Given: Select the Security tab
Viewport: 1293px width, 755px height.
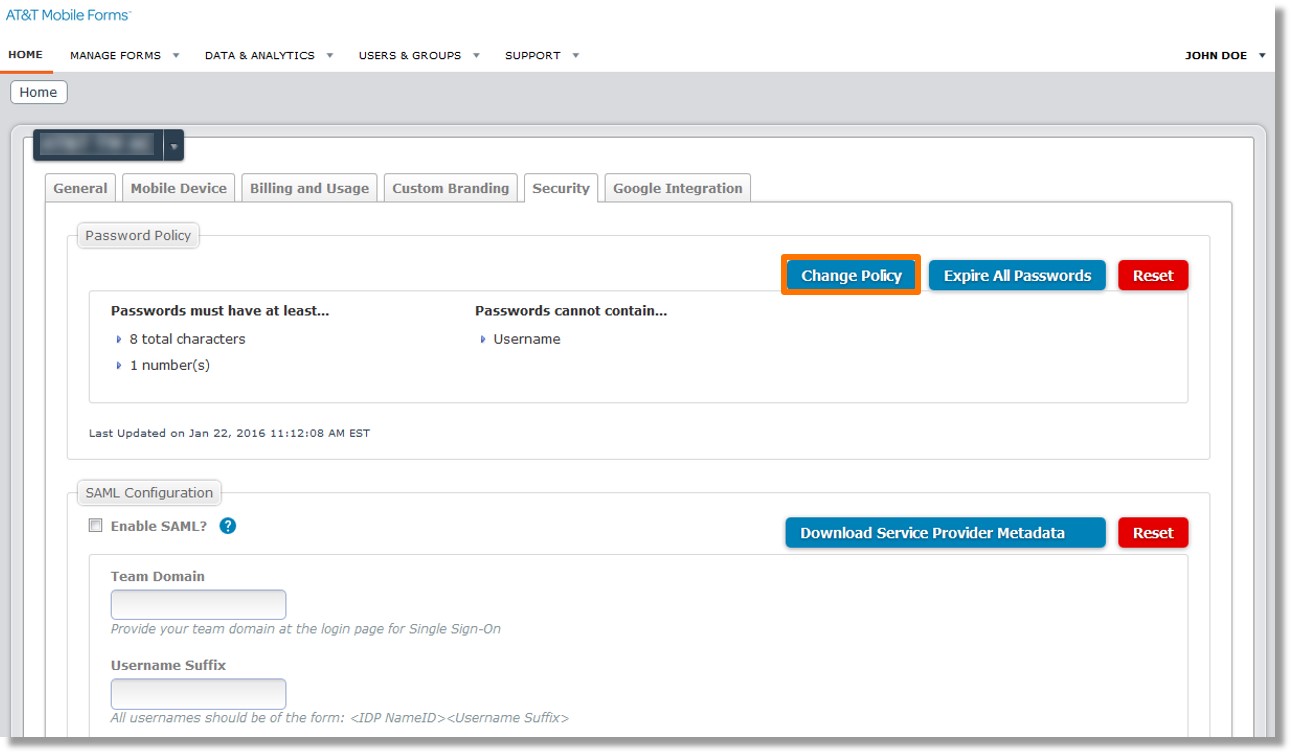Looking at the screenshot, I should pyautogui.click(x=561, y=188).
